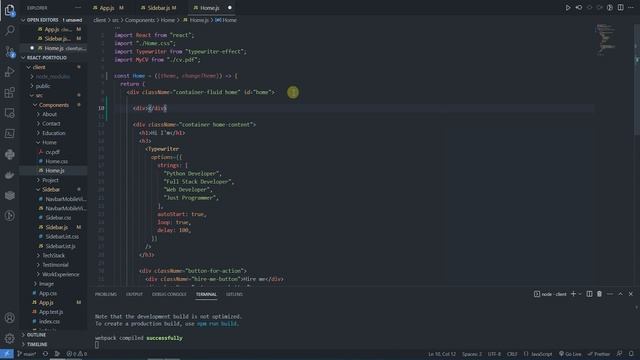Open the editor More Actions ellipsis at top right
This screenshot has height=360, width=640.
pos(631,7)
